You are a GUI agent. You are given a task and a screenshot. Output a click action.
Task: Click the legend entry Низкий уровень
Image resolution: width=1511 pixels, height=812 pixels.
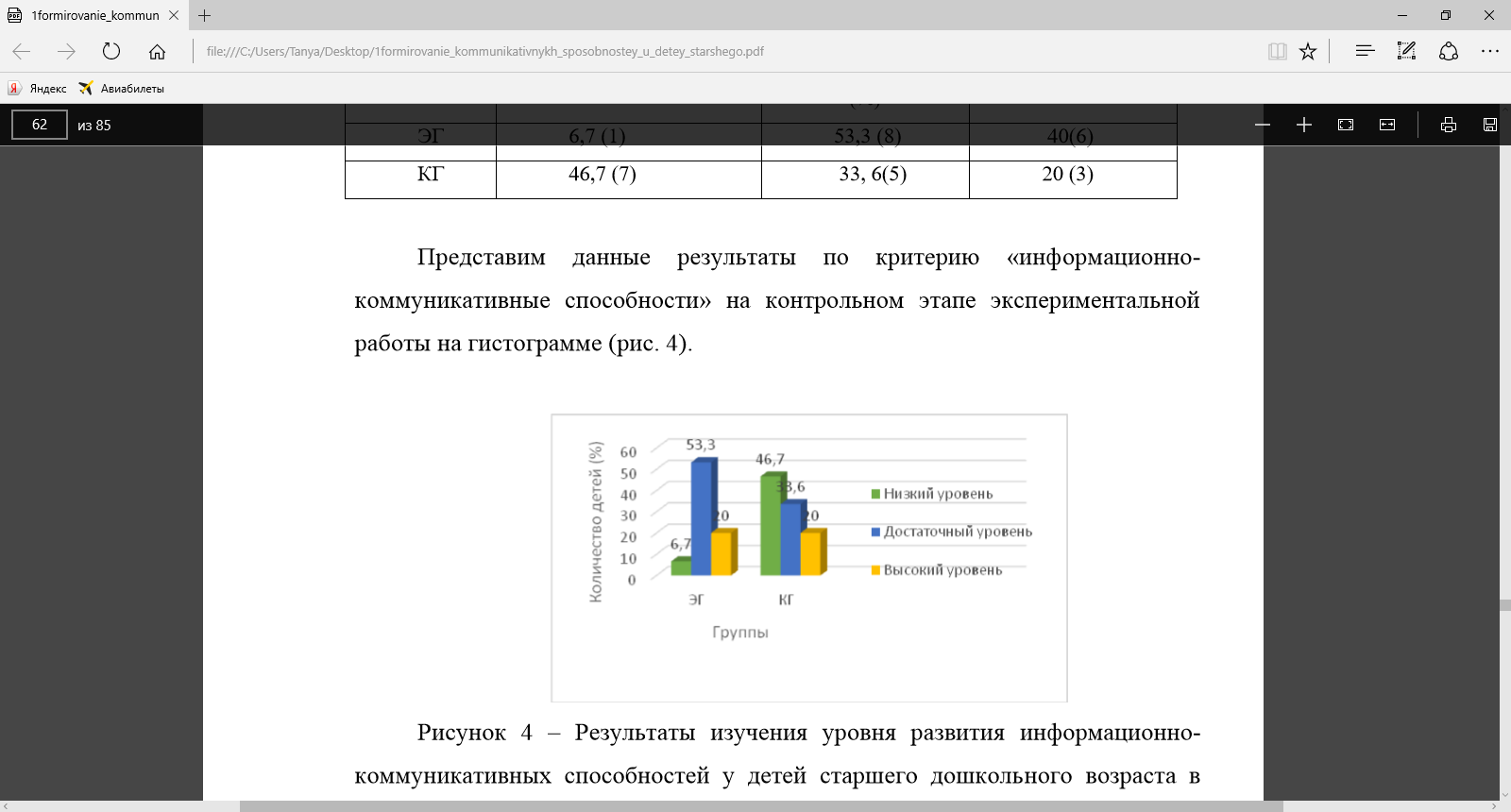932,494
